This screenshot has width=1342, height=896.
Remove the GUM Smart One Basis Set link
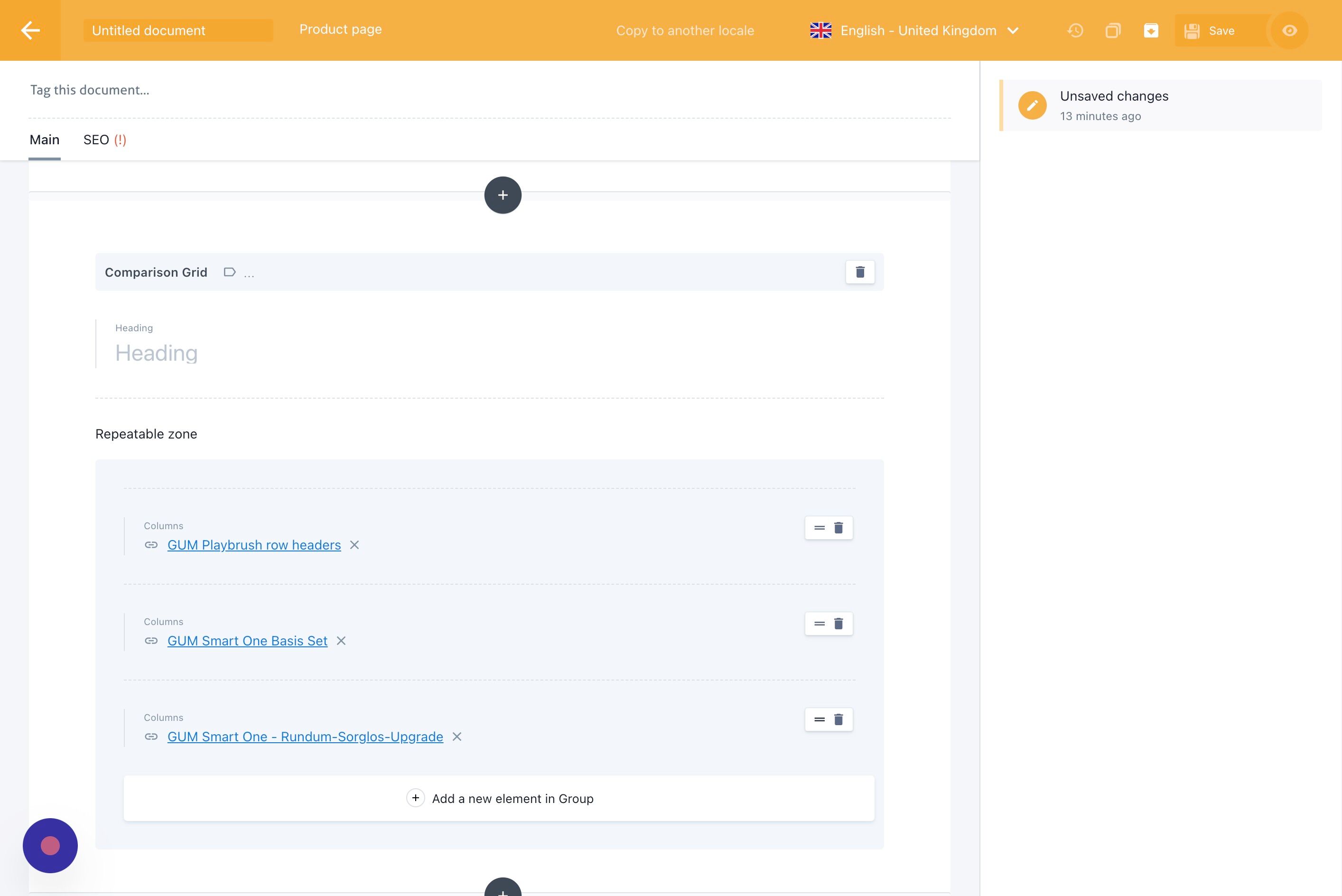point(341,641)
